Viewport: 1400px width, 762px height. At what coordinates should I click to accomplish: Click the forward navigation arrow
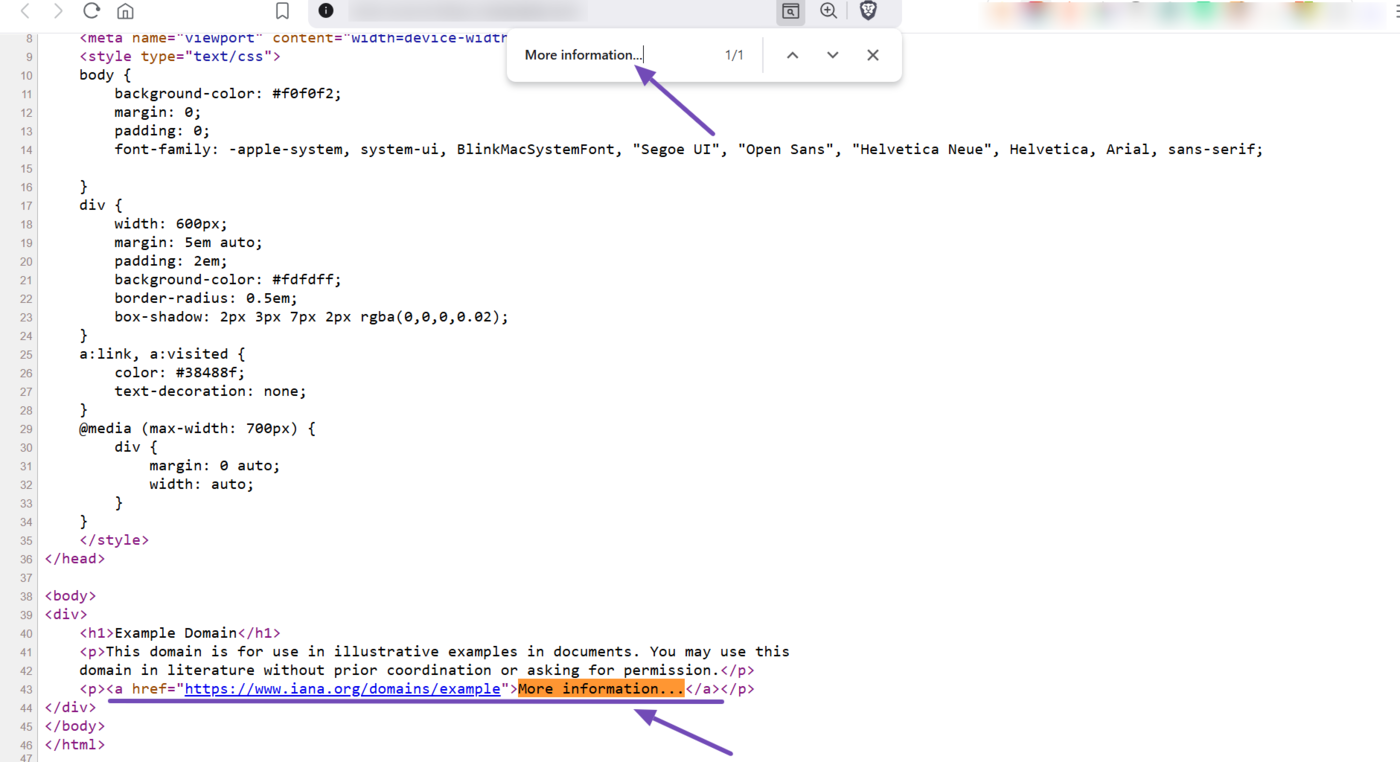[x=58, y=11]
